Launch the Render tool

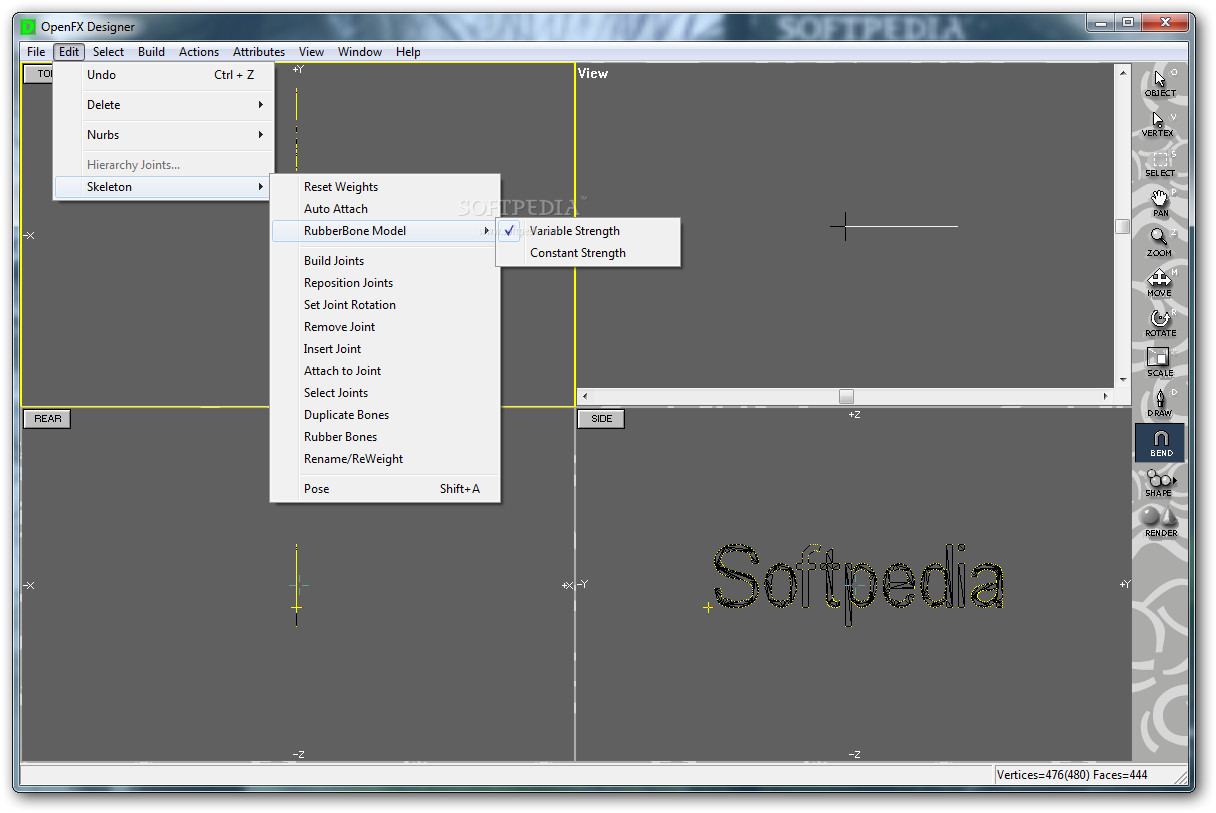[1160, 523]
